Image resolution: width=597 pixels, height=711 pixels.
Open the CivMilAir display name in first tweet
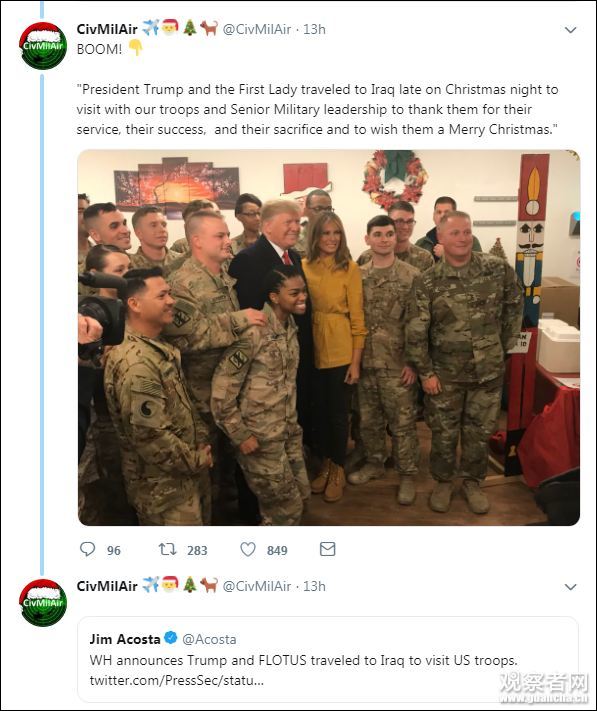(107, 29)
